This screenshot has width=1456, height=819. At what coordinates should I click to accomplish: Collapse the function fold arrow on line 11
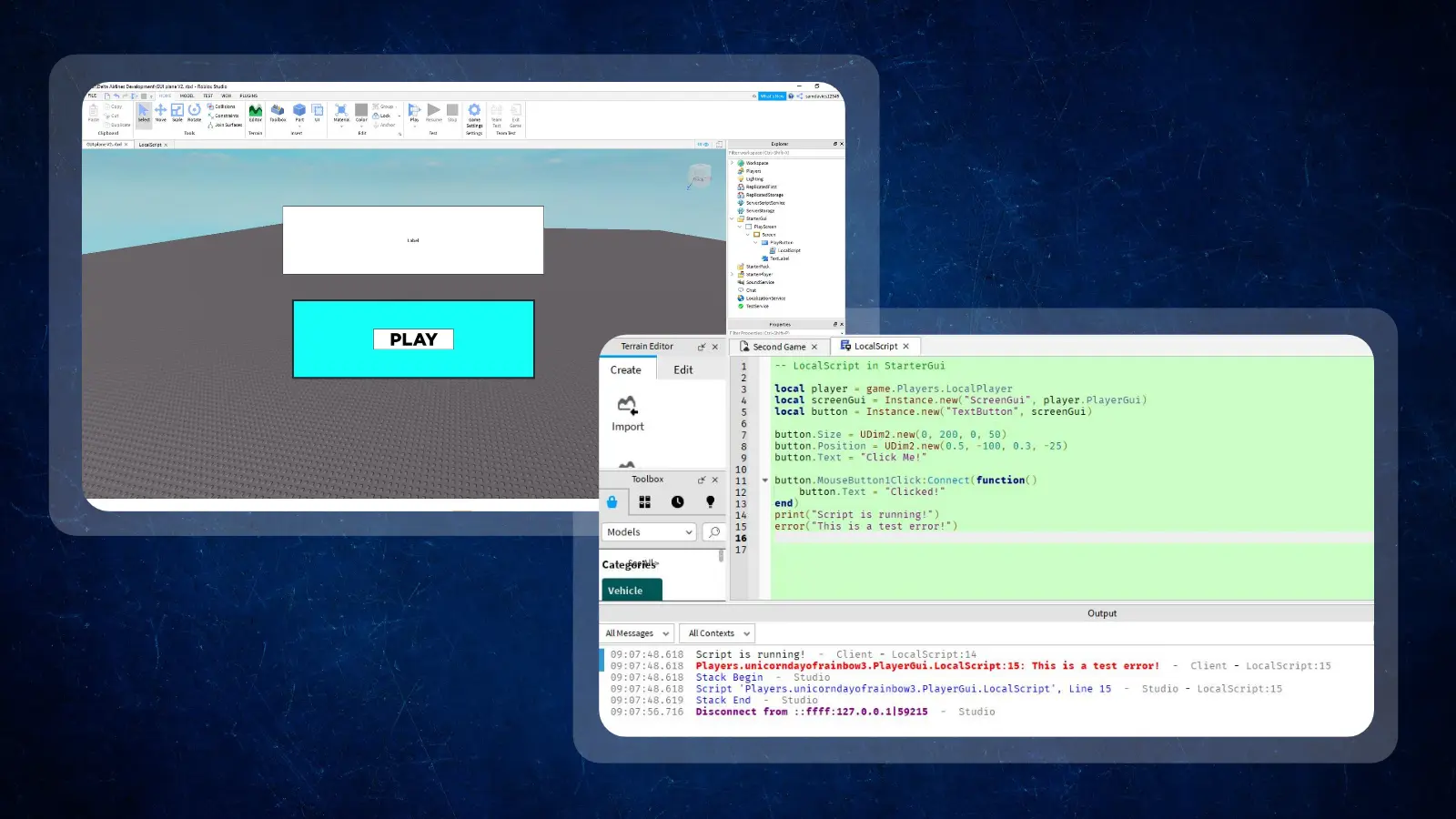tap(764, 480)
